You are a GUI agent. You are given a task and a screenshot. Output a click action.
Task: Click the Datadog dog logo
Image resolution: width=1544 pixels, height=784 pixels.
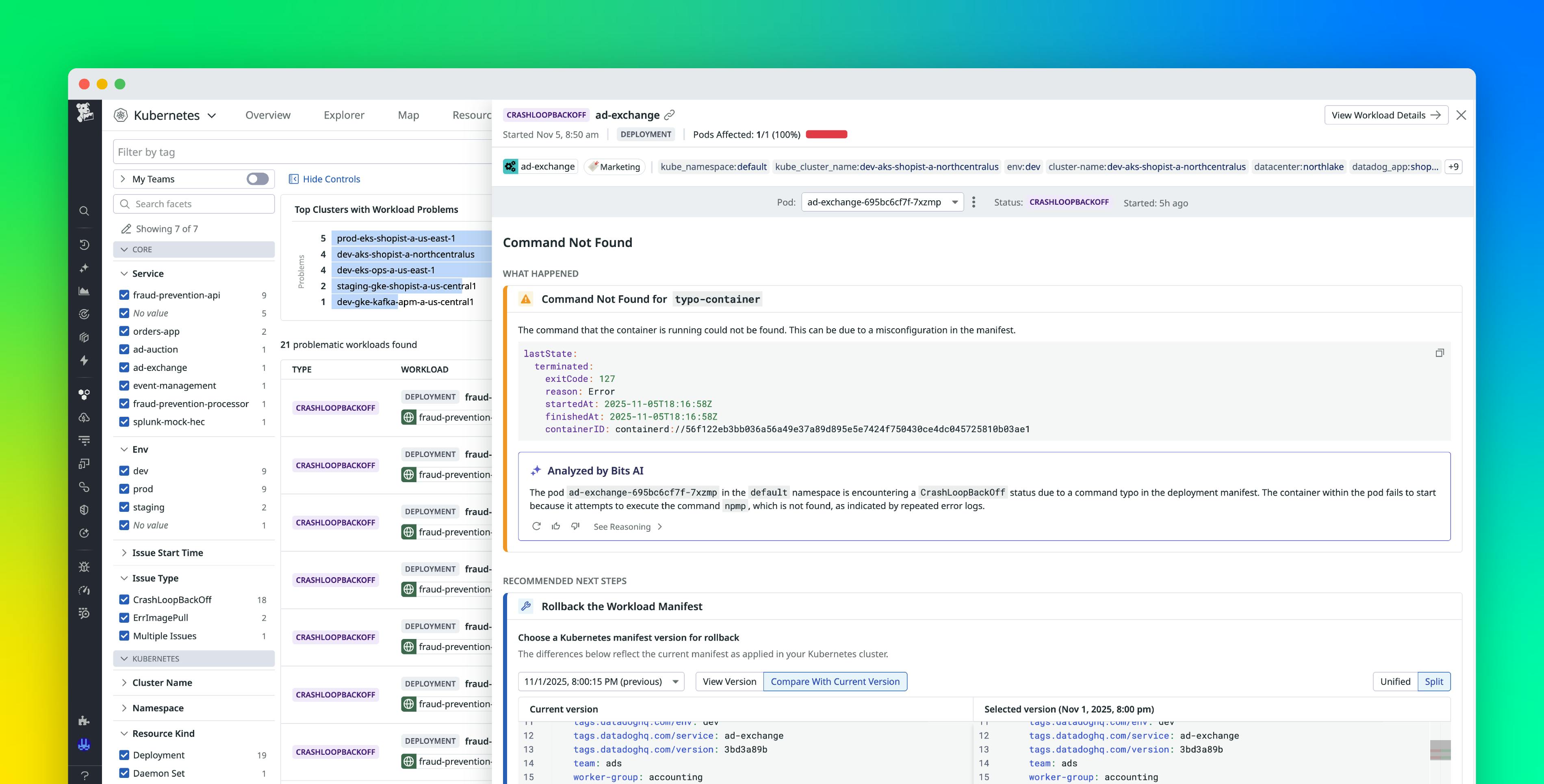click(x=85, y=114)
